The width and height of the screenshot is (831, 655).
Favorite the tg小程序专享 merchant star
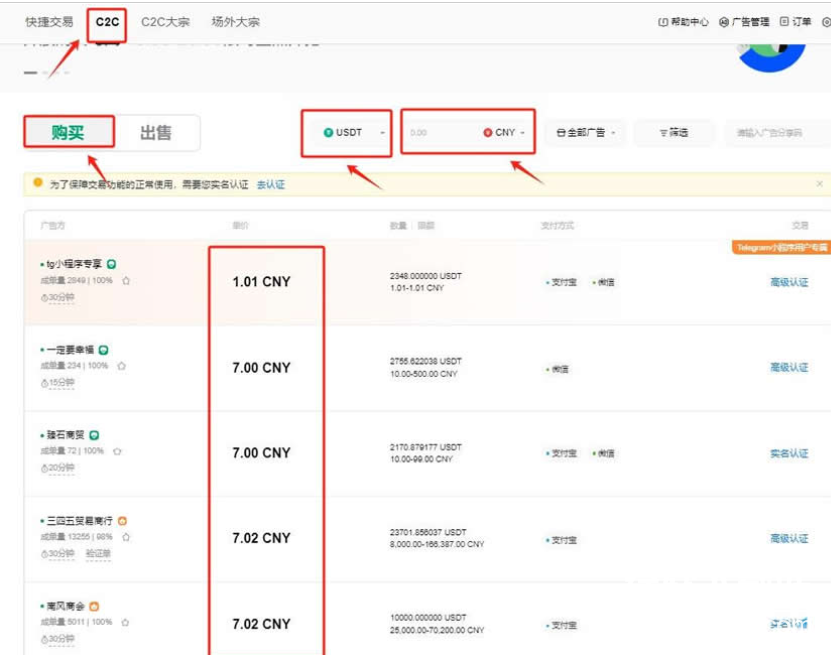tap(126, 281)
